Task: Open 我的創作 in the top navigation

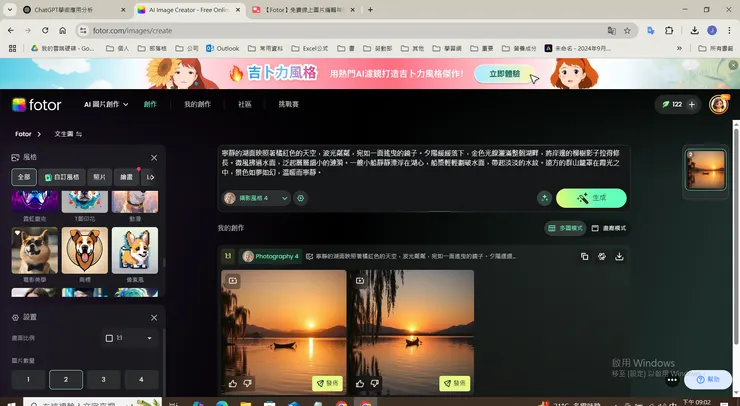Action: [x=197, y=104]
